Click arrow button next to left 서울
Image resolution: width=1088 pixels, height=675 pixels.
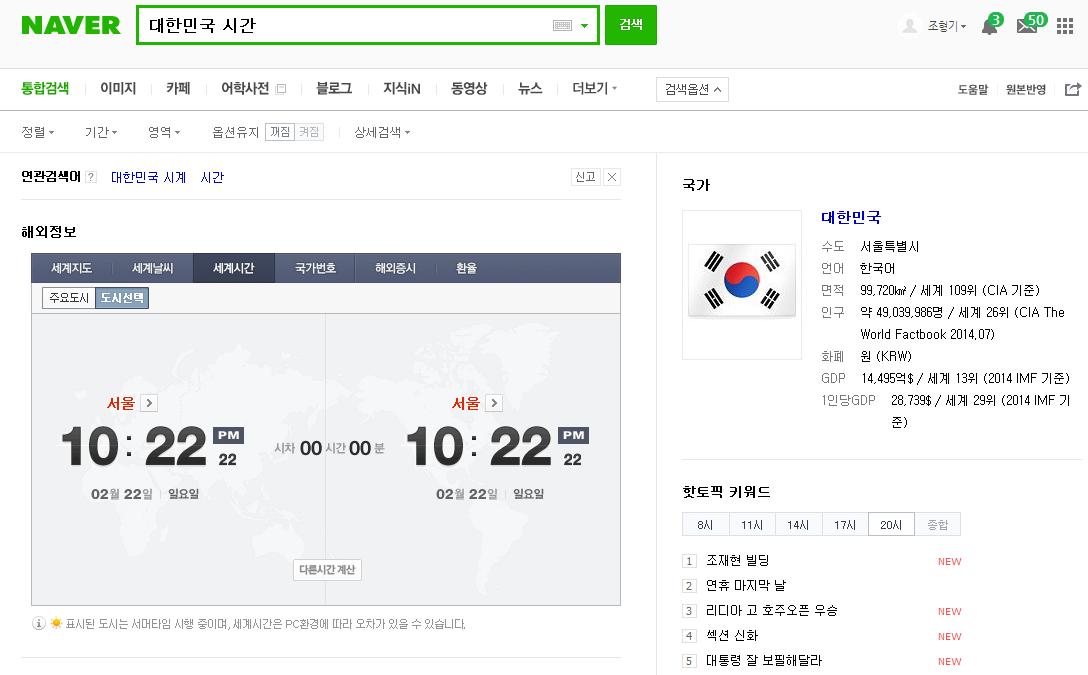pos(149,403)
